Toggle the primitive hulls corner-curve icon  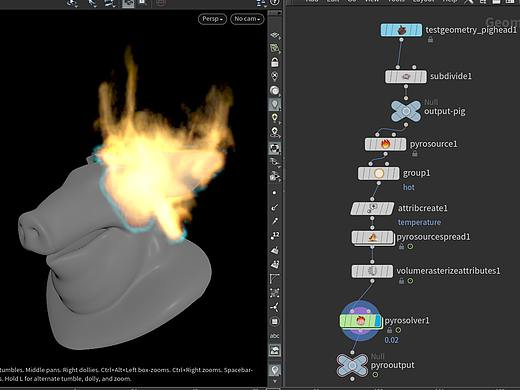pos(275,279)
